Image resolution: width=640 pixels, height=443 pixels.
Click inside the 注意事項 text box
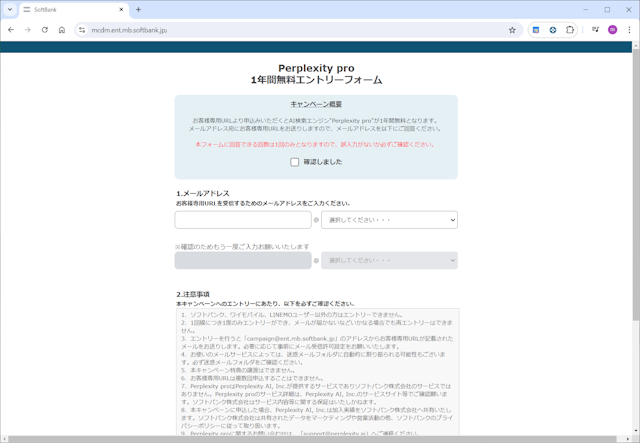[x=318, y=372]
